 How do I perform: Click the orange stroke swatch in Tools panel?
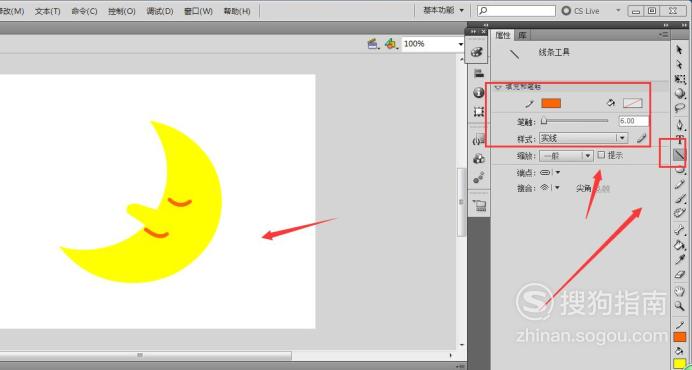coord(680,337)
